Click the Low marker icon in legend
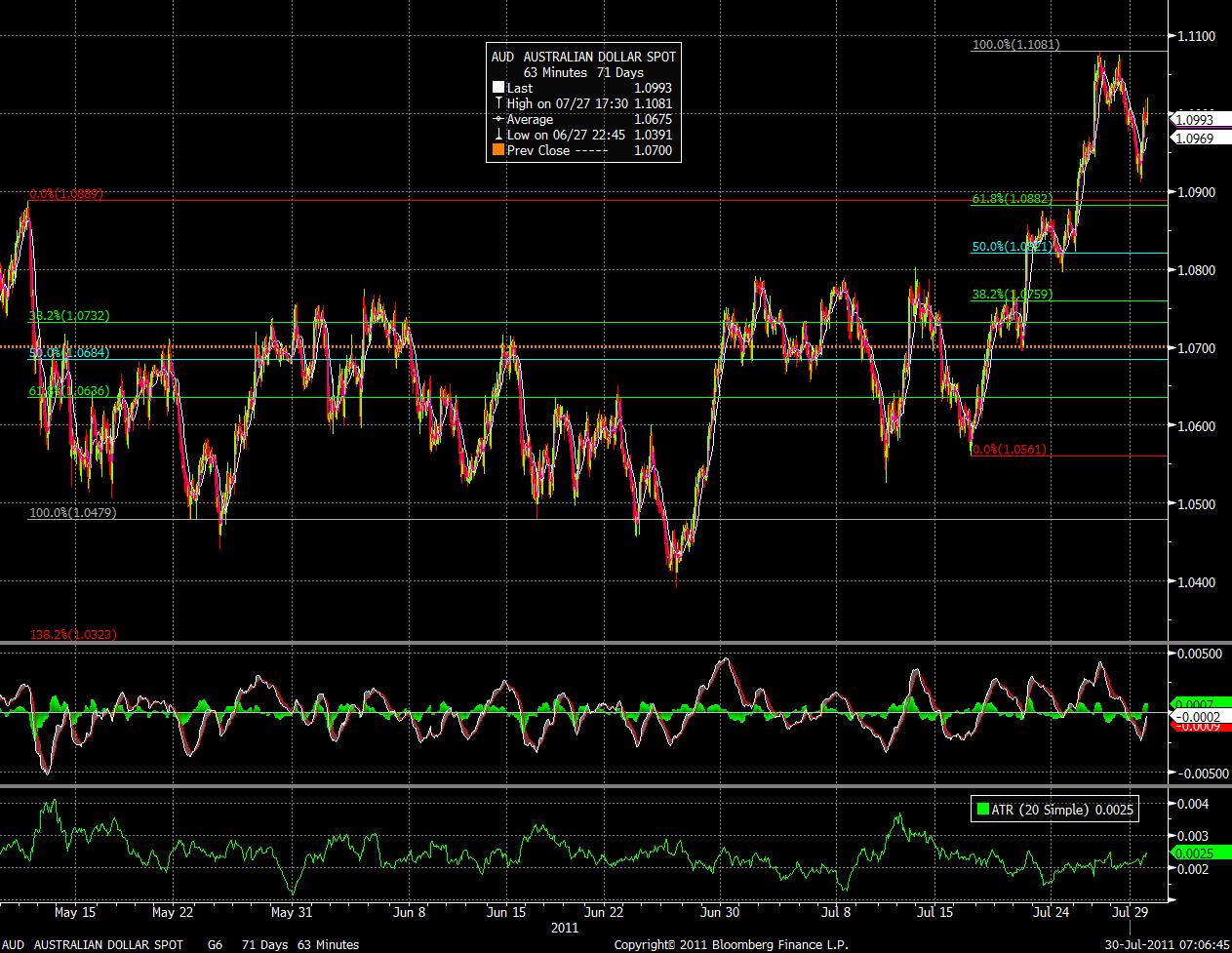The width and height of the screenshot is (1232, 953). [498, 135]
